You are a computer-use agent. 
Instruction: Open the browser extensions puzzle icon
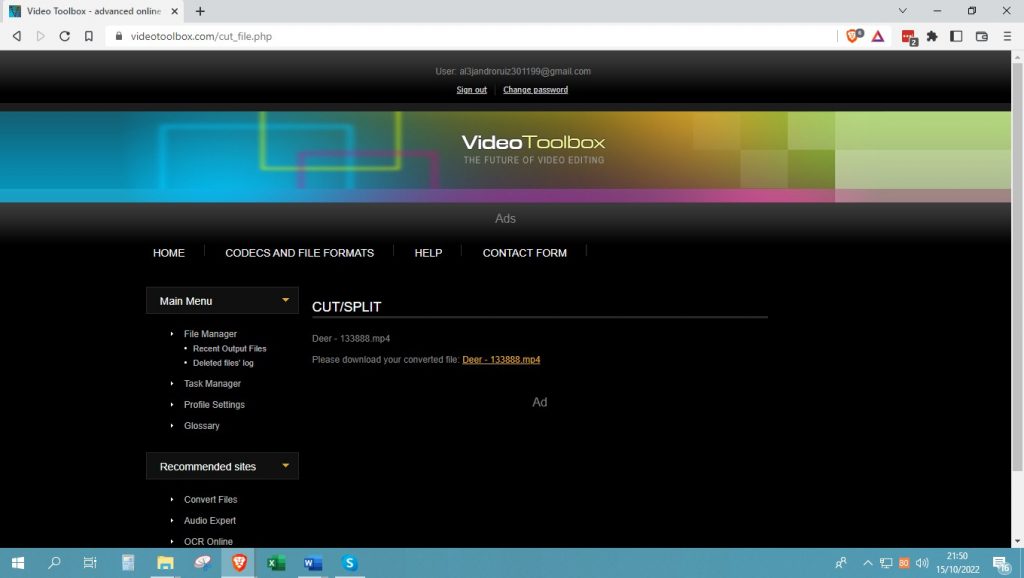932,36
